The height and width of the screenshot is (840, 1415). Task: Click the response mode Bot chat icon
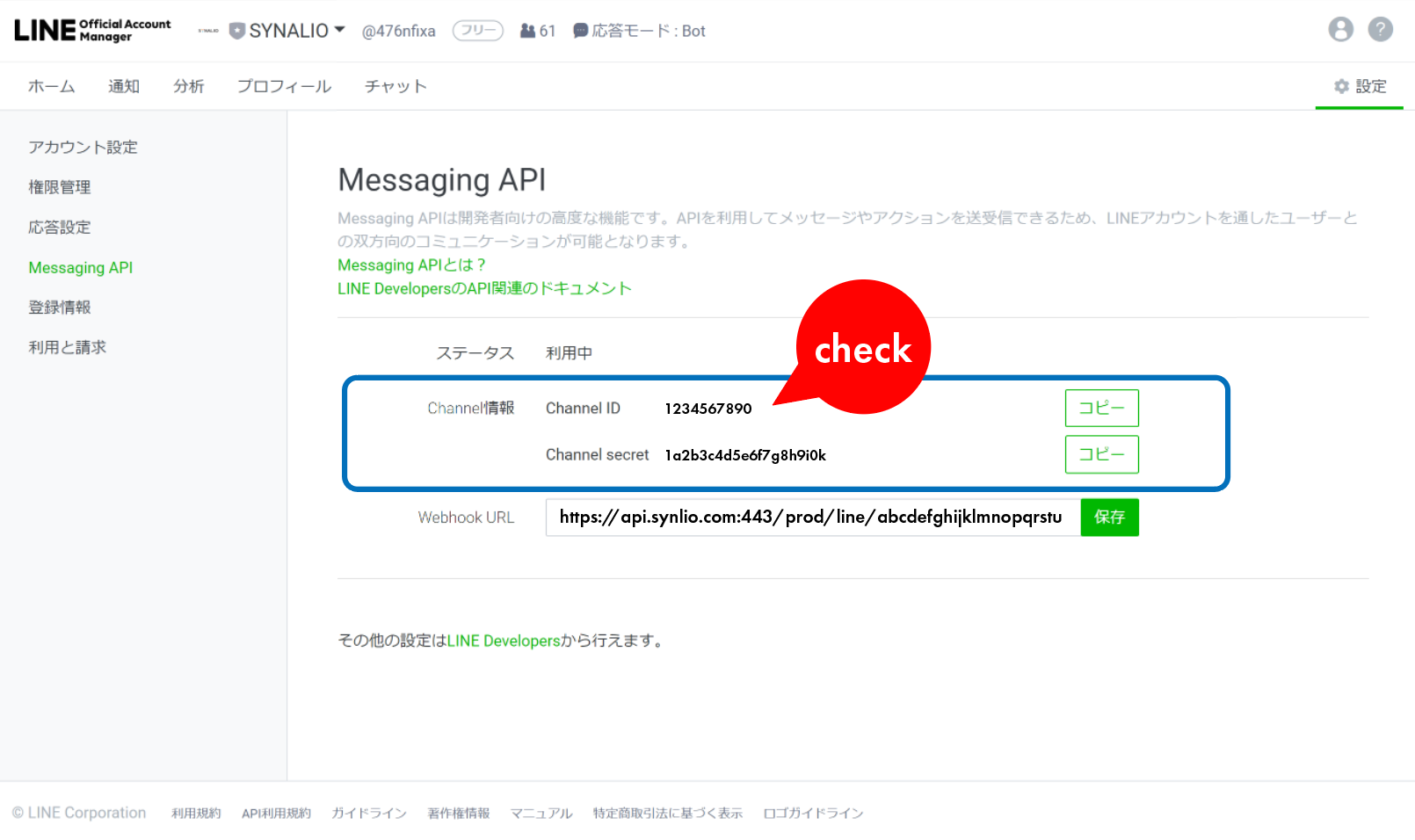point(581,31)
